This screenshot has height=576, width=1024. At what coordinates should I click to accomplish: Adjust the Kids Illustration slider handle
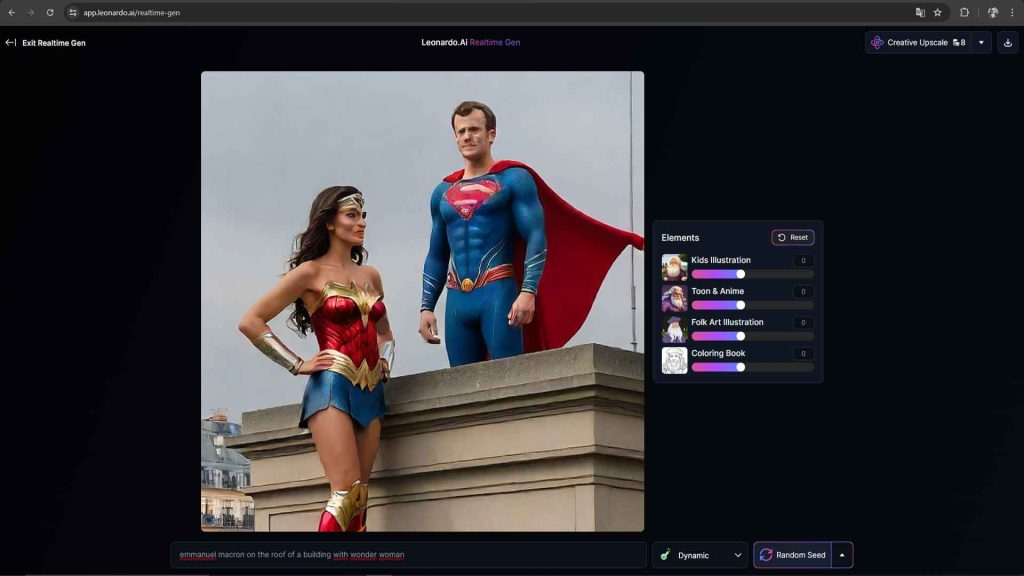[x=741, y=274]
